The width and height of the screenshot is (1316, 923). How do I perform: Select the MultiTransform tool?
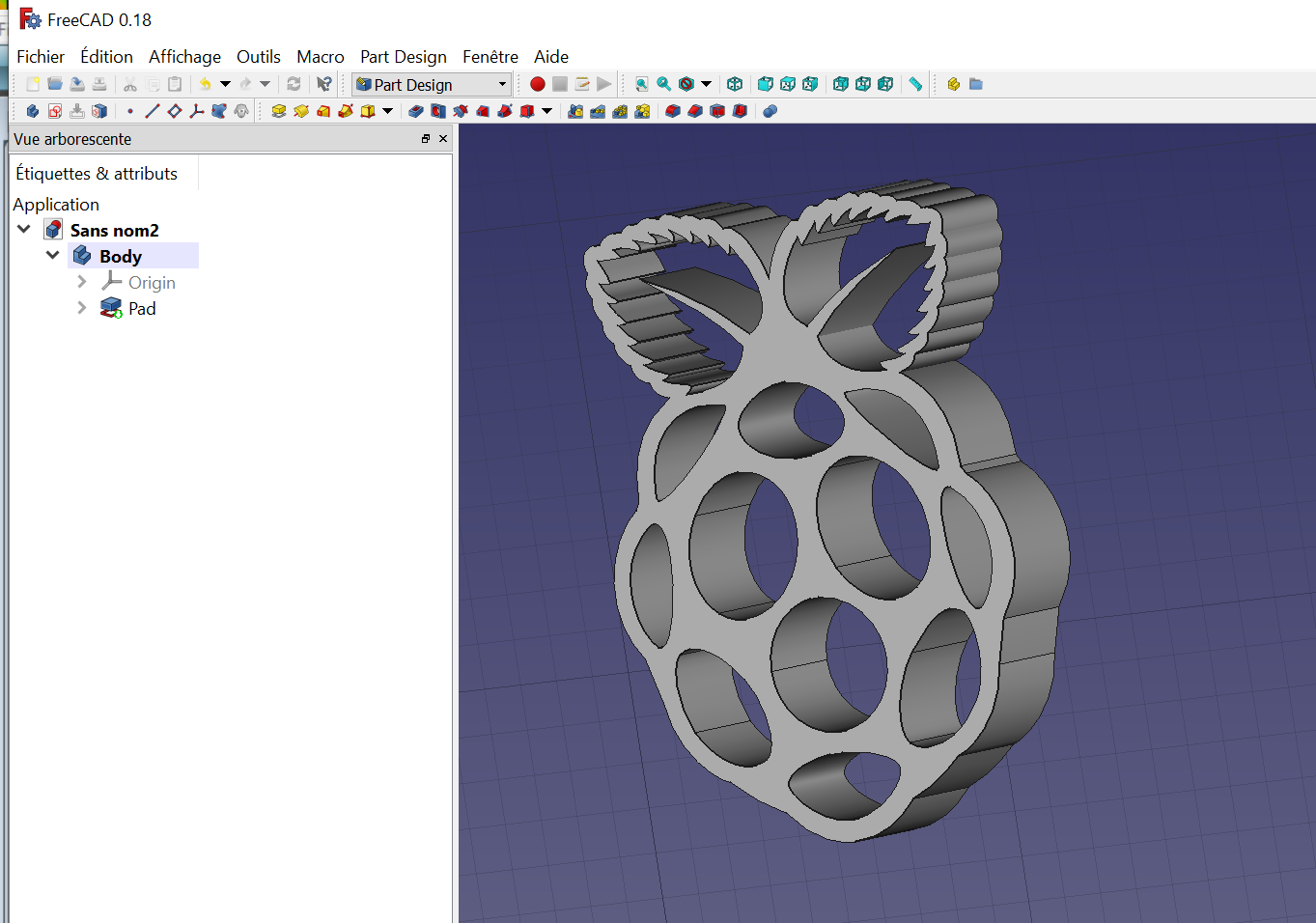coord(642,111)
